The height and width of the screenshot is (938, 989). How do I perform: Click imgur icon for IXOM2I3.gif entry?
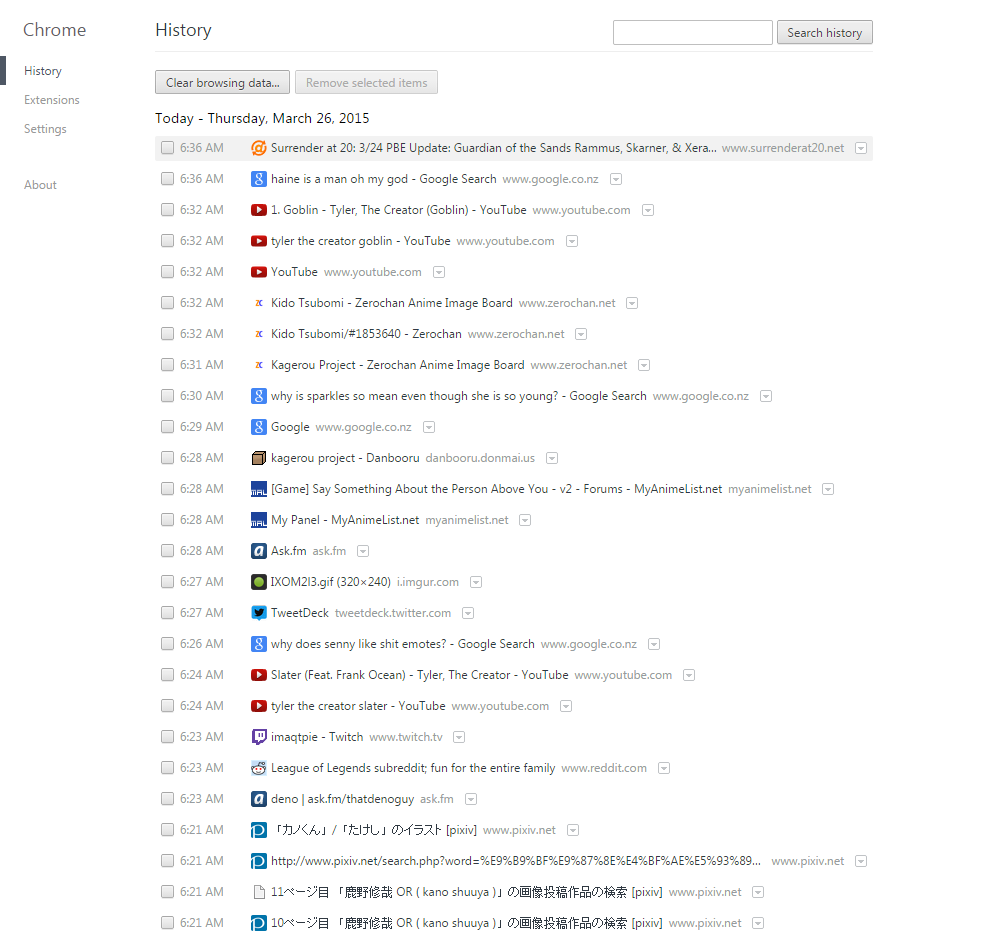point(259,582)
